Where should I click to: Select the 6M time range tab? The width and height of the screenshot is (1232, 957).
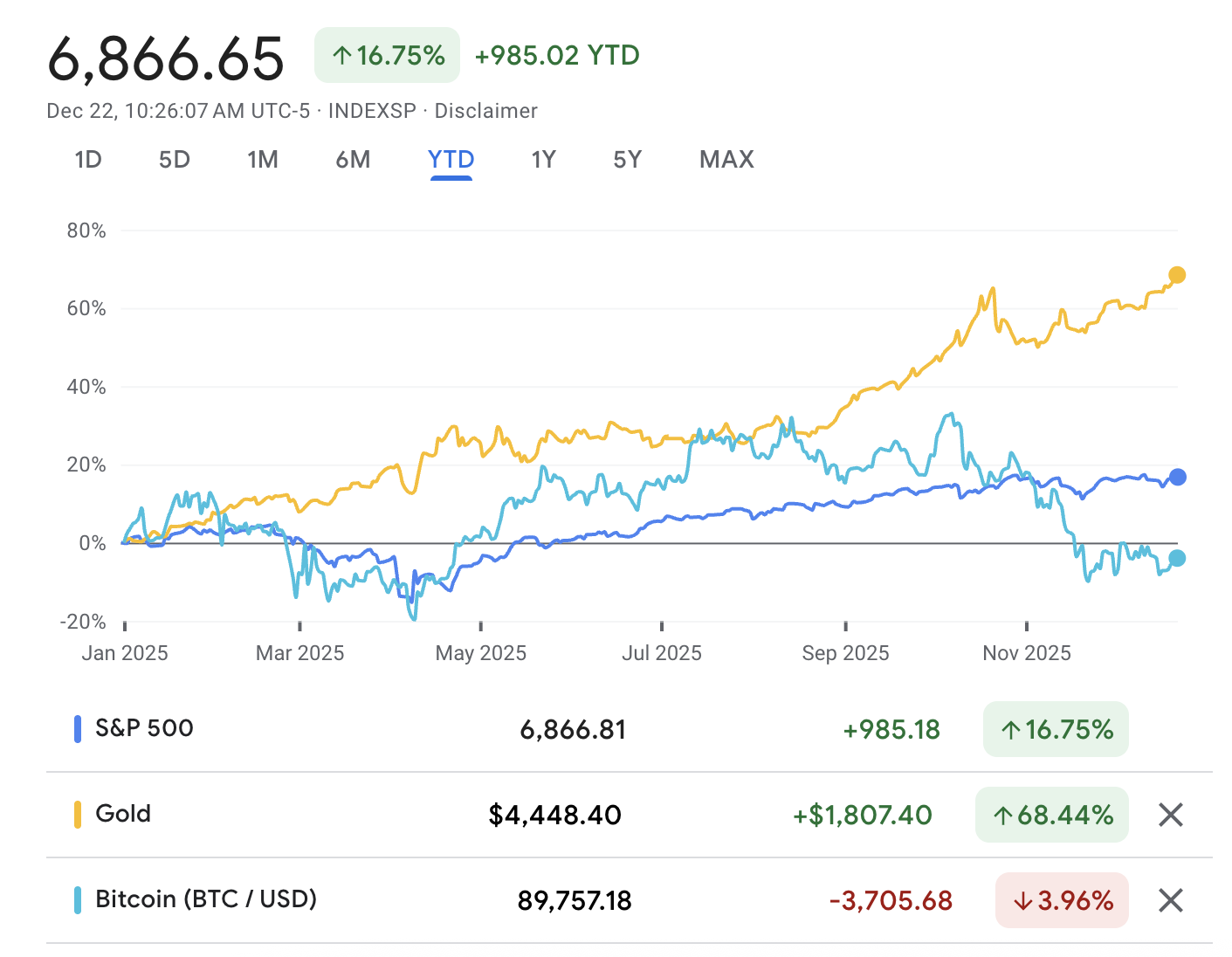pyautogui.click(x=353, y=160)
